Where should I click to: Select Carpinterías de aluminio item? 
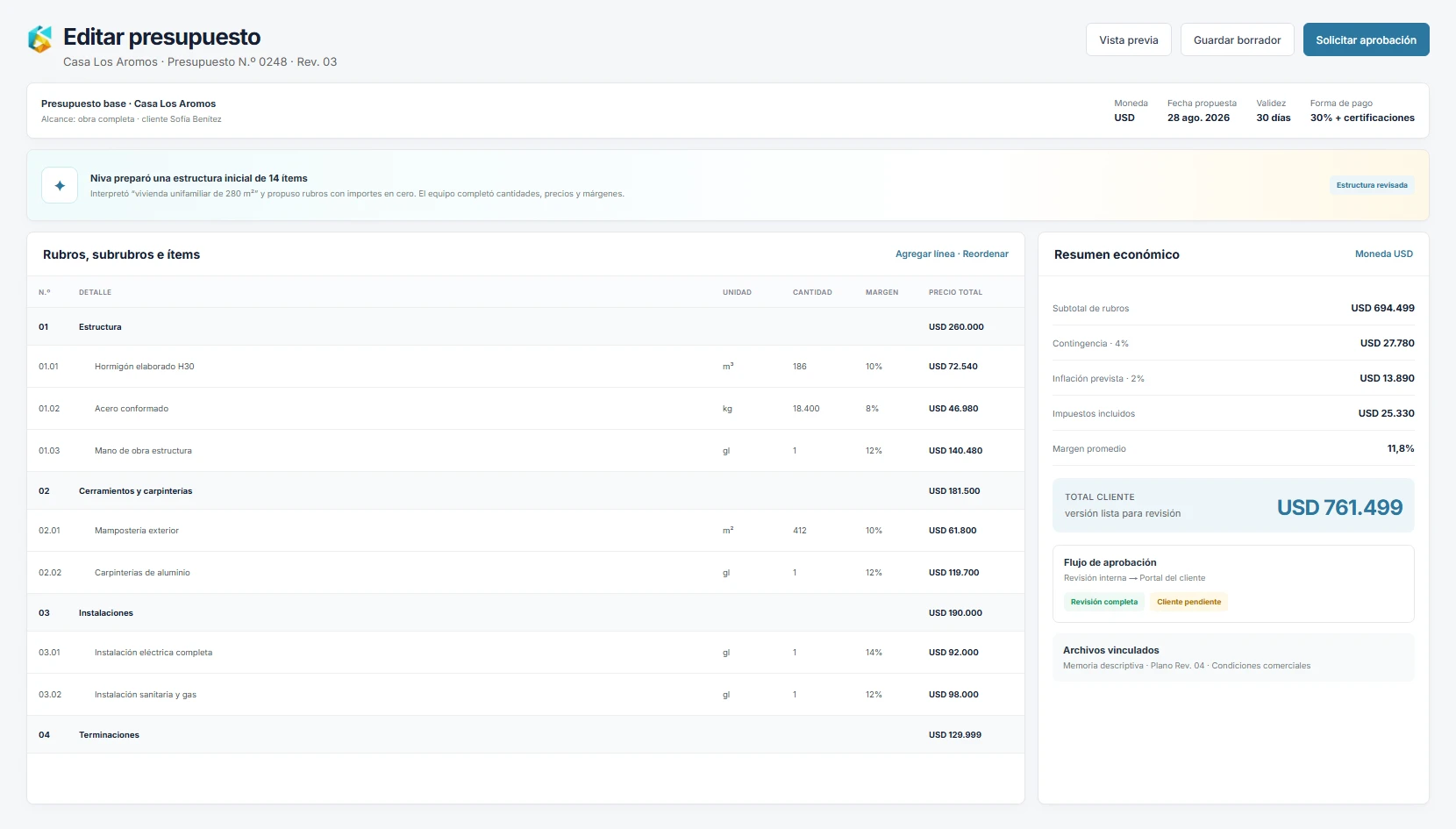[x=525, y=573]
